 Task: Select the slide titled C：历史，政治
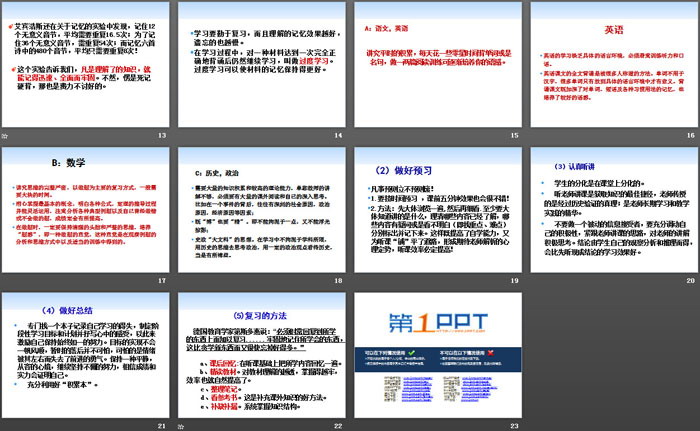tap(262, 210)
